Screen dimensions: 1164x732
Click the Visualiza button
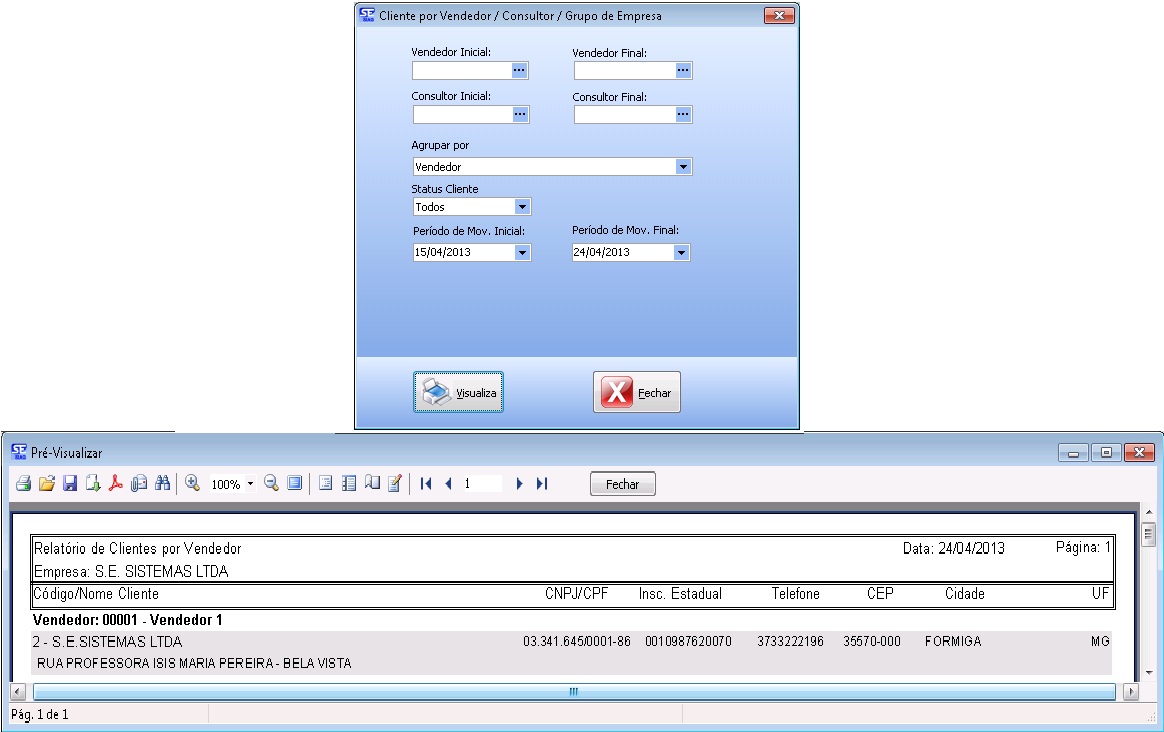[459, 393]
